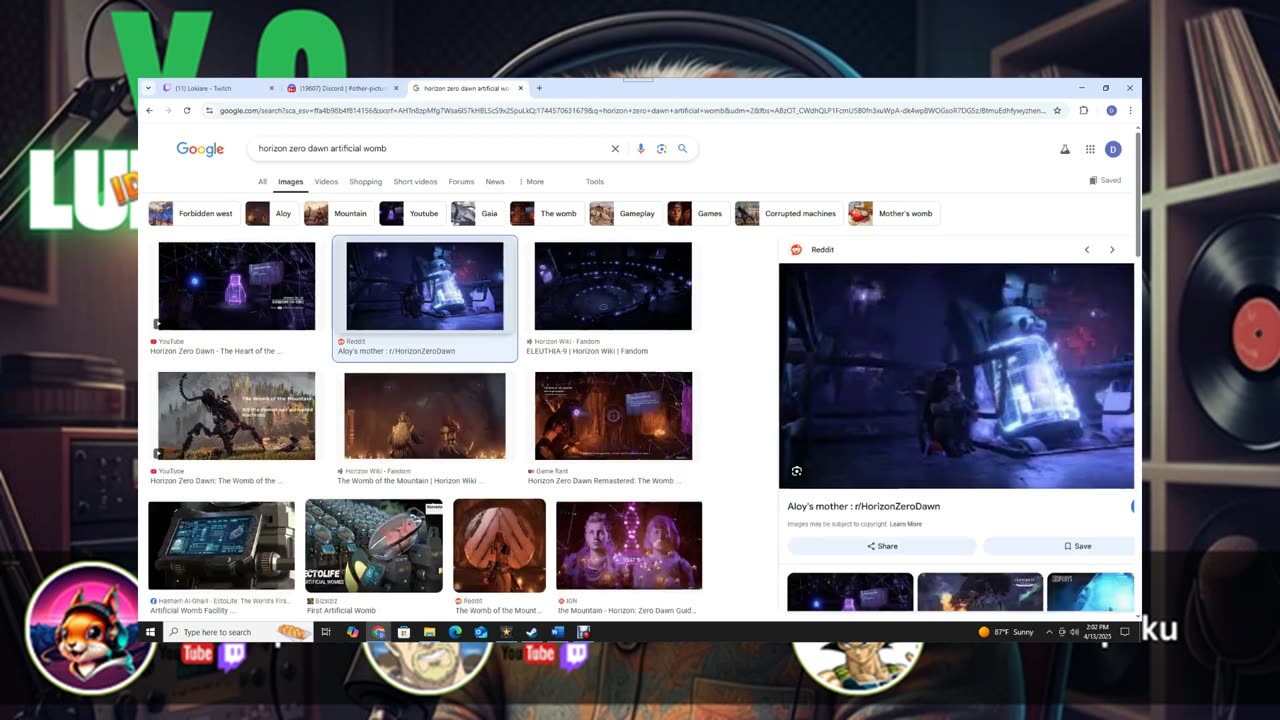This screenshot has height=720, width=1280.
Task: Switch to the All results tab
Action: point(262,182)
